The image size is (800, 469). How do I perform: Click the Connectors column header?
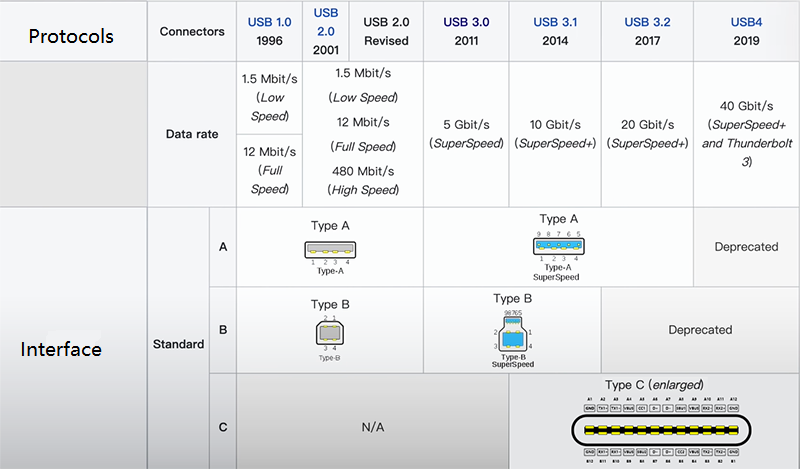[192, 32]
